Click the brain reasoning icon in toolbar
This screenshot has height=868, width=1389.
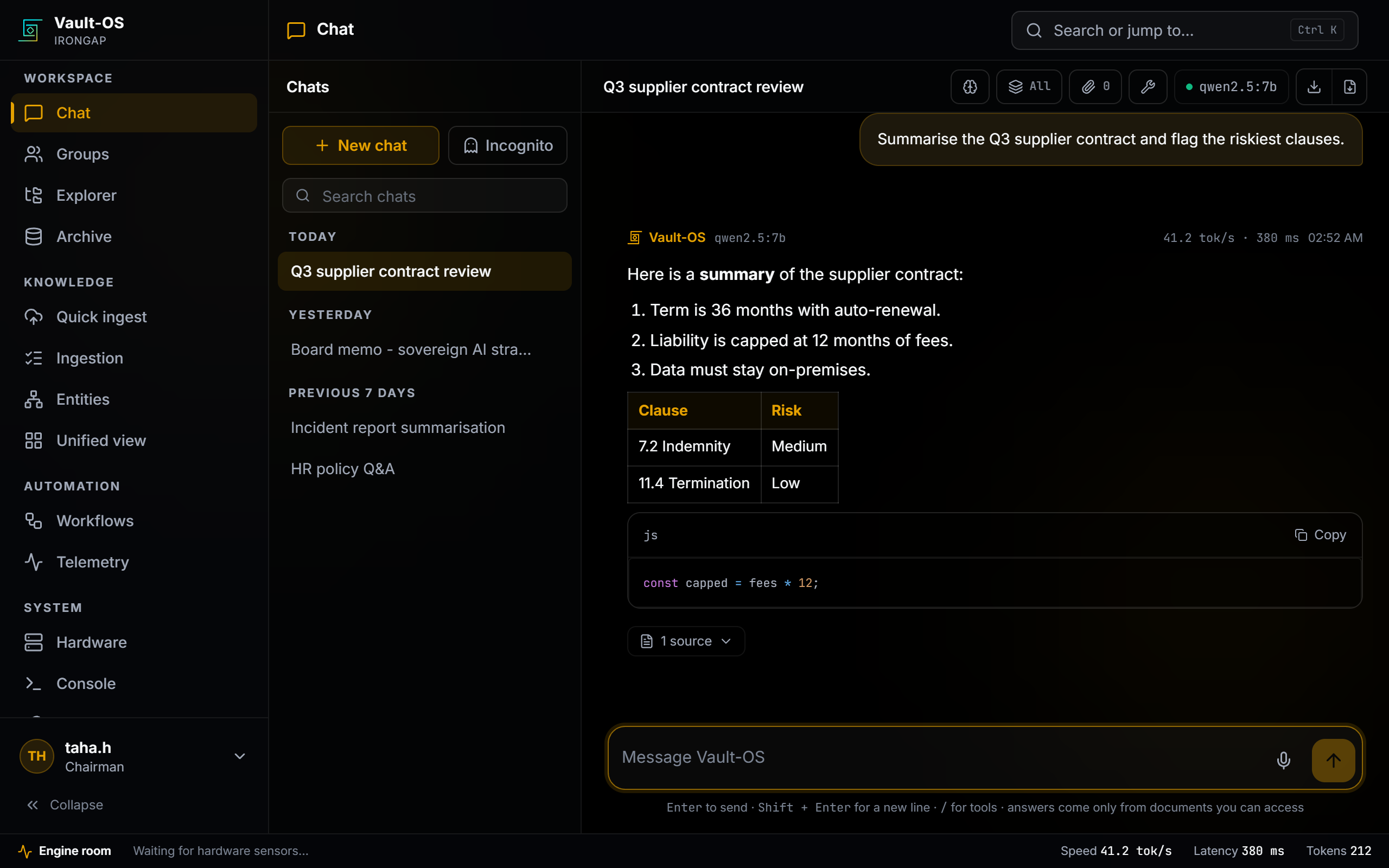[970, 87]
